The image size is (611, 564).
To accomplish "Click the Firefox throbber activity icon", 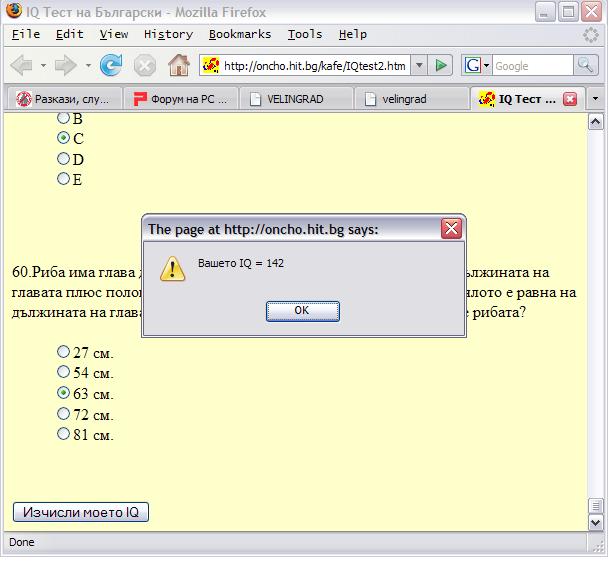I will (591, 35).
